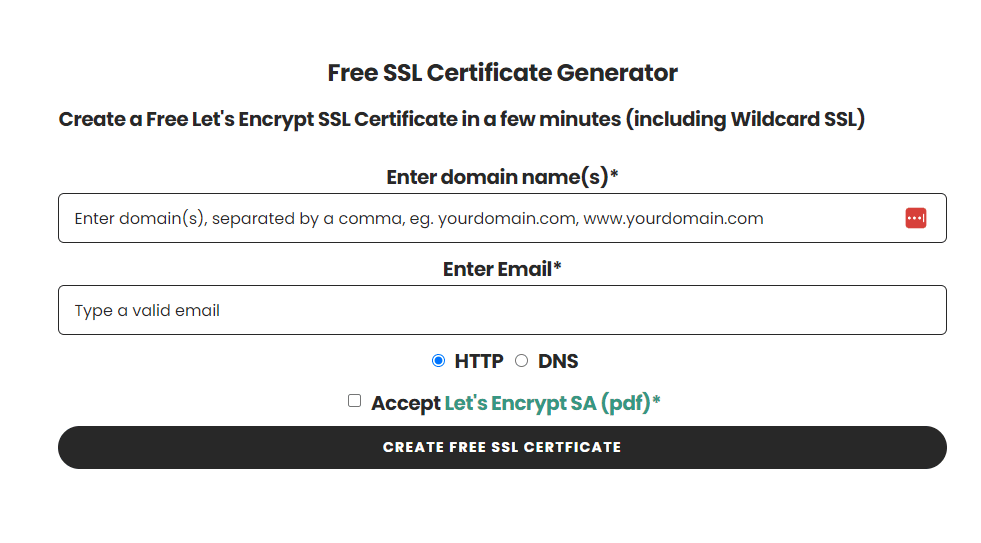This screenshot has height=543, width=981.
Task: Select the HTTP verification radio button
Action: point(439,361)
